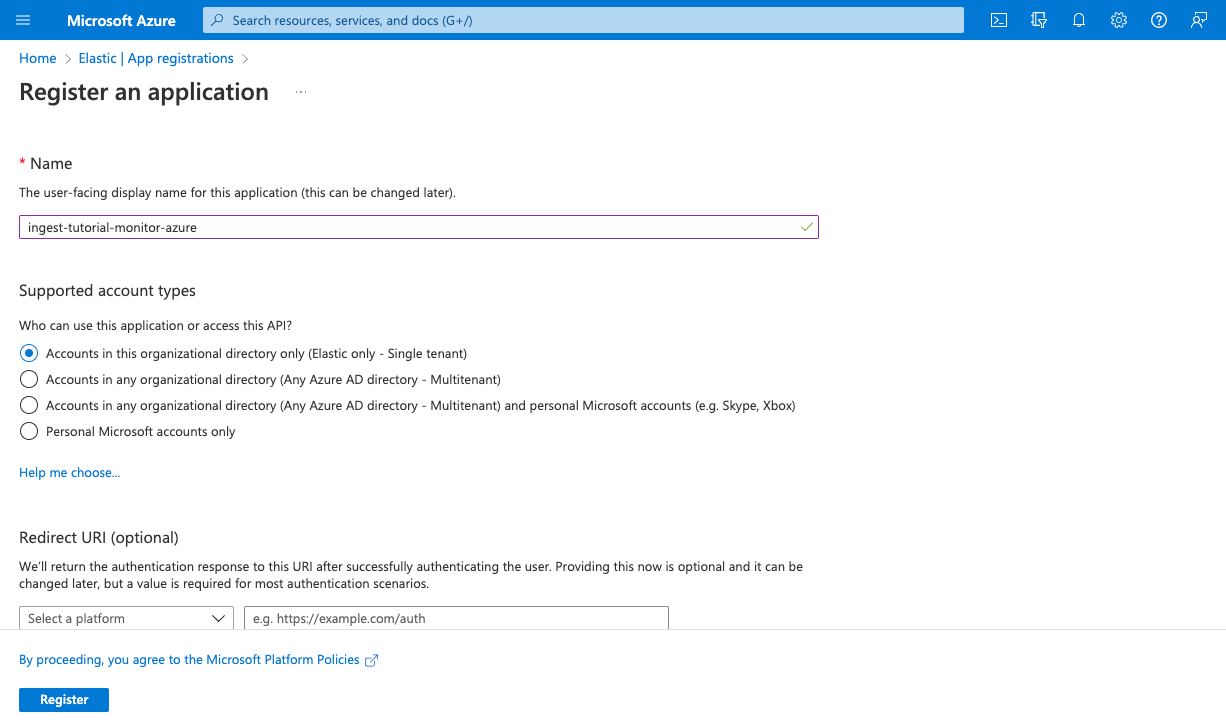Click the Microsoft Azure logo
This screenshot has height=723, width=1226.
click(x=120, y=19)
